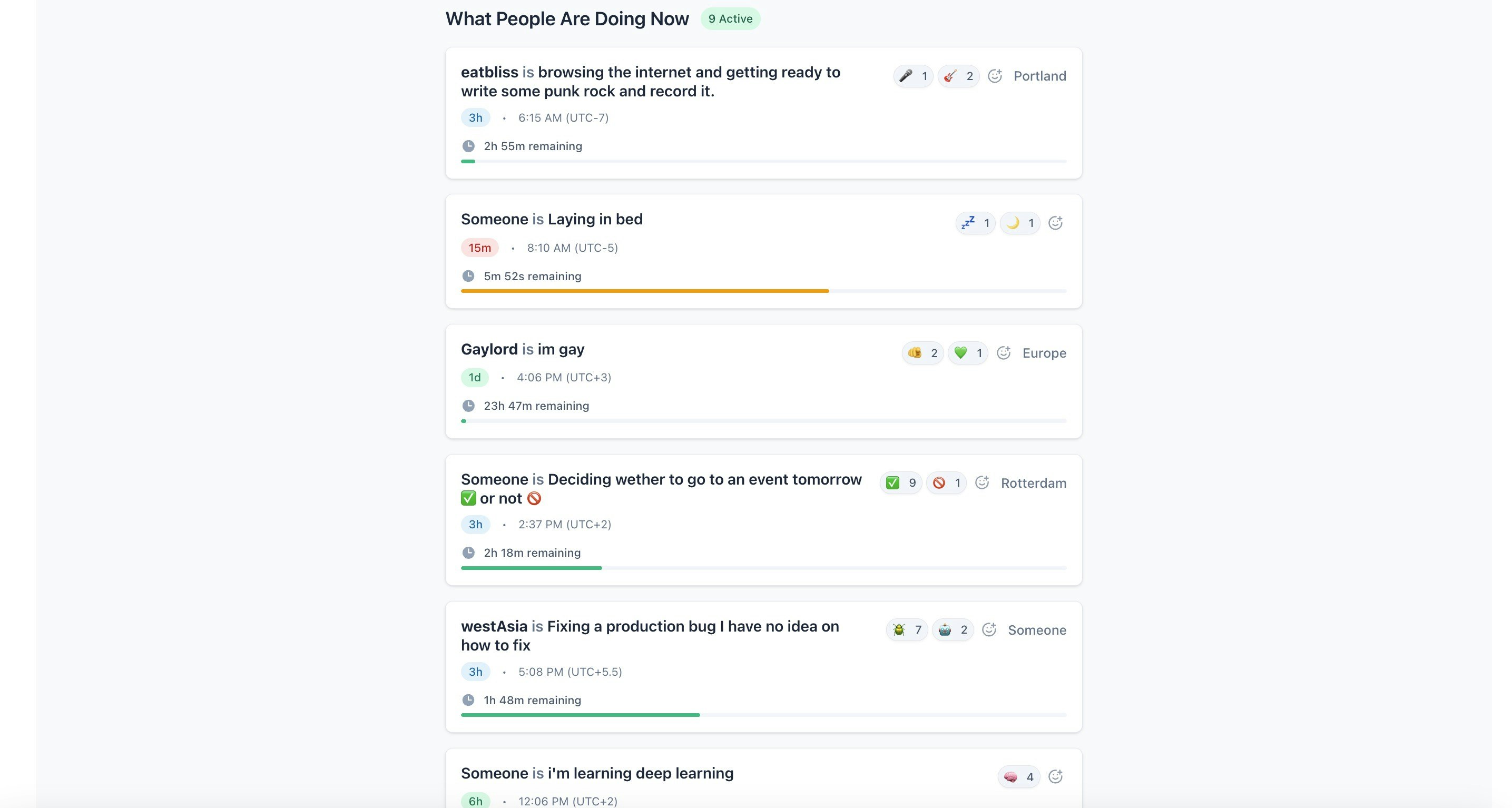Click the Rotterdam location label
The width and height of the screenshot is (1512, 808).
(x=1033, y=484)
